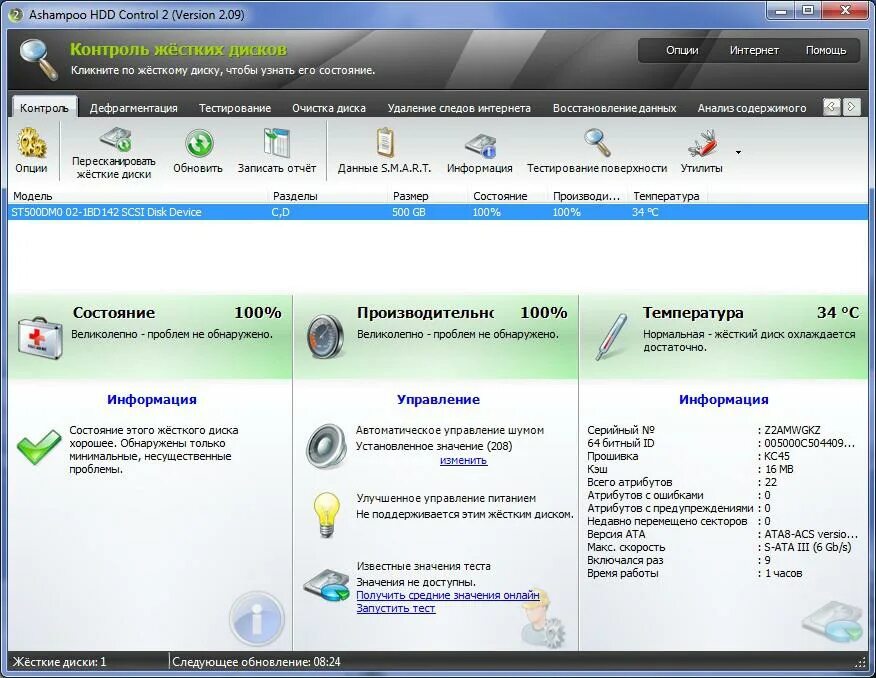The width and height of the screenshot is (876, 678).
Task: Click the Записать отчёт icon
Action: [277, 143]
